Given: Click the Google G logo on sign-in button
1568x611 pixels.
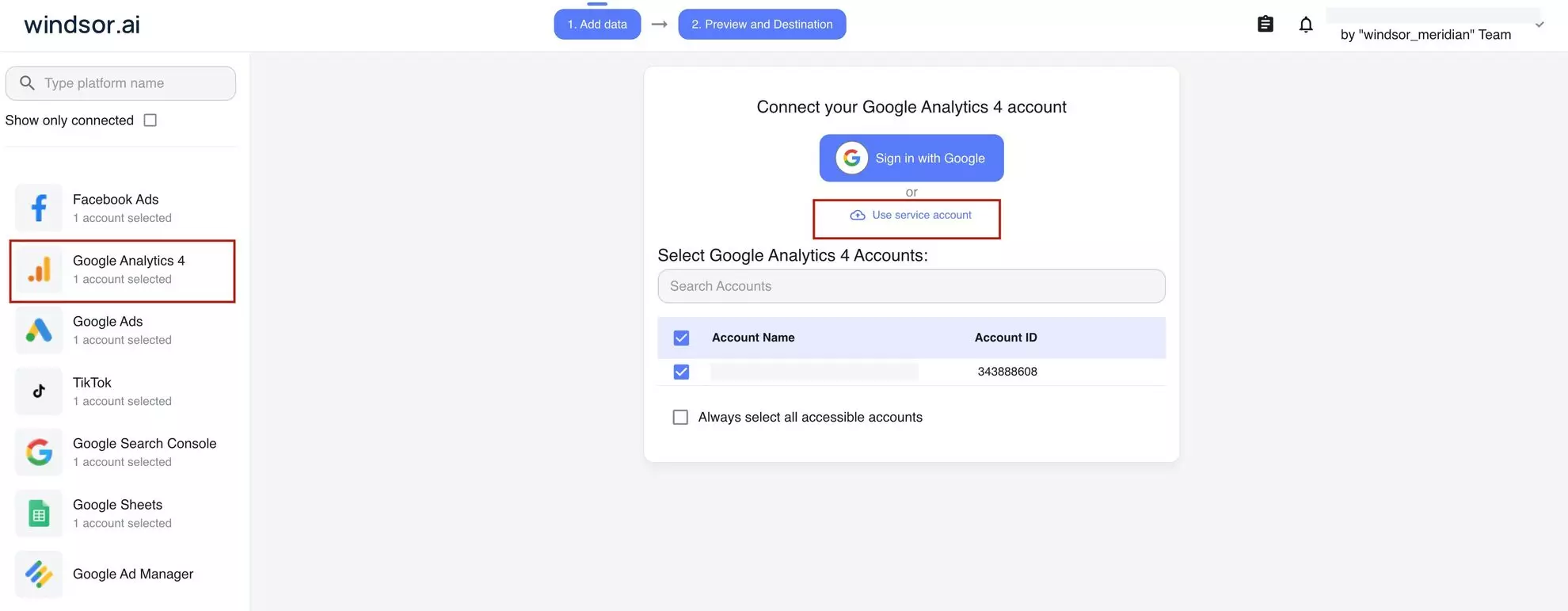Looking at the screenshot, I should click(x=852, y=158).
